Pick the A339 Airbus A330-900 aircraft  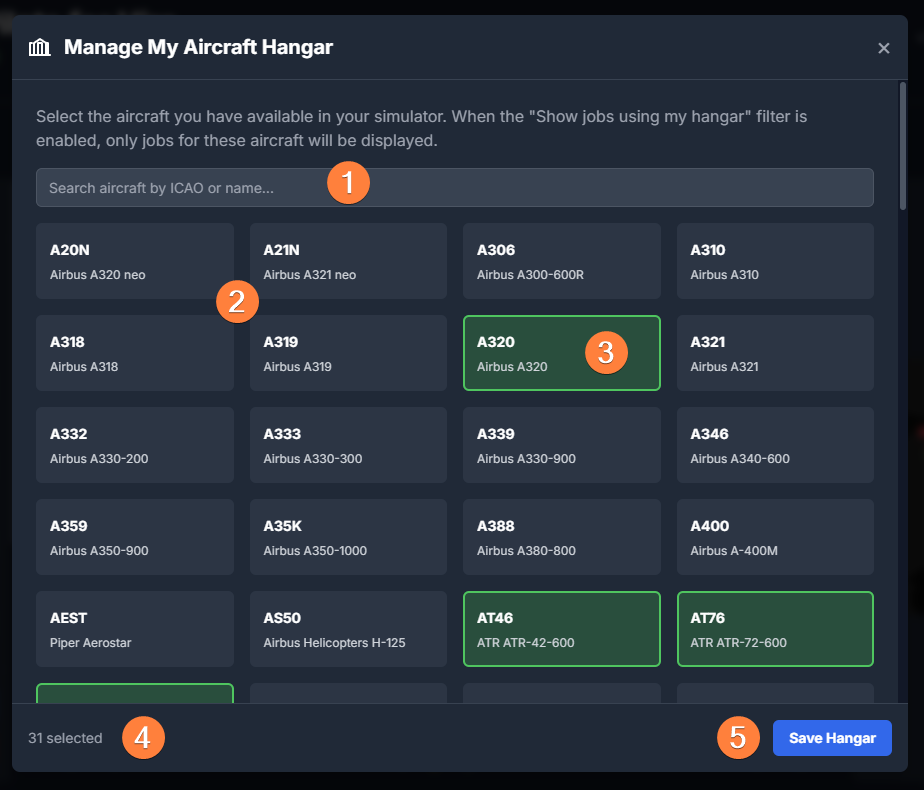561,445
